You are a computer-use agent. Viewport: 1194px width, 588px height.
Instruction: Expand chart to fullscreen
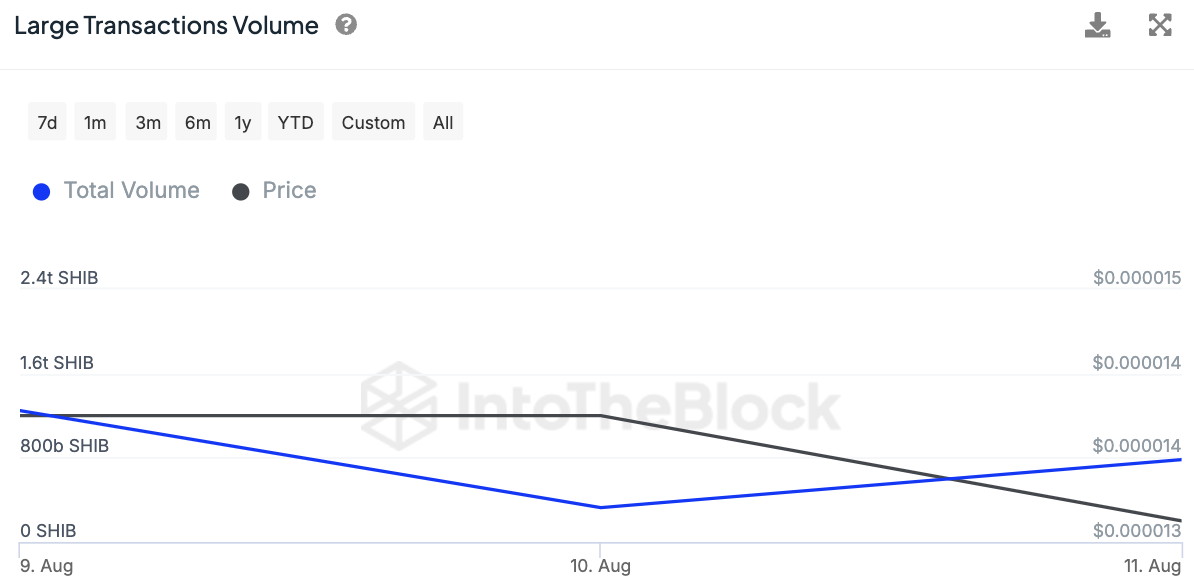(1160, 25)
